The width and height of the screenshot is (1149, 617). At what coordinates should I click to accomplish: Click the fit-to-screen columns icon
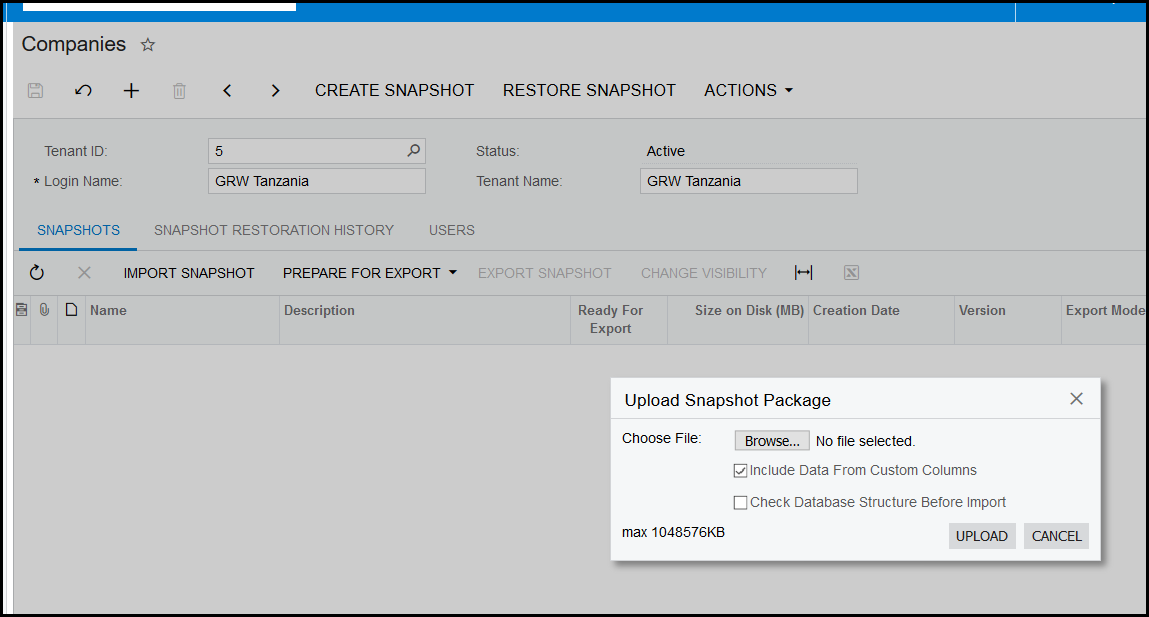803,273
